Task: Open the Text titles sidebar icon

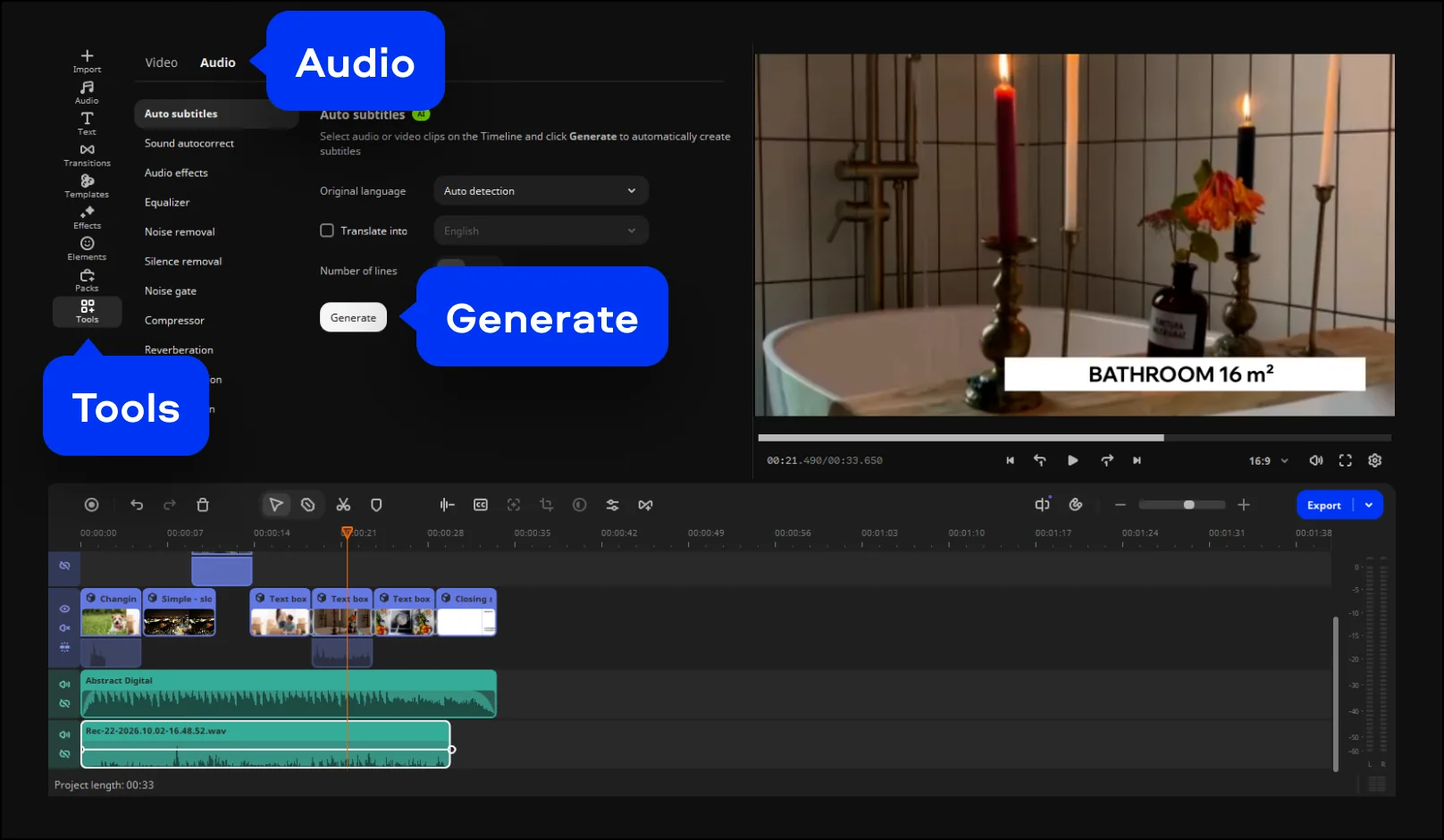Action: (x=87, y=123)
